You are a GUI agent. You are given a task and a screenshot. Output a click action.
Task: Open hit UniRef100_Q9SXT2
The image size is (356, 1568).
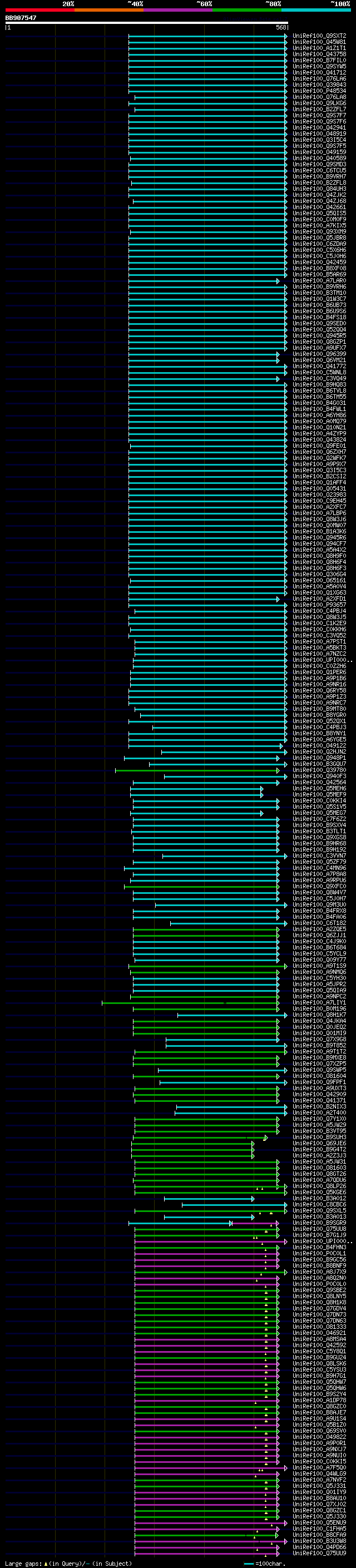coord(319,36)
